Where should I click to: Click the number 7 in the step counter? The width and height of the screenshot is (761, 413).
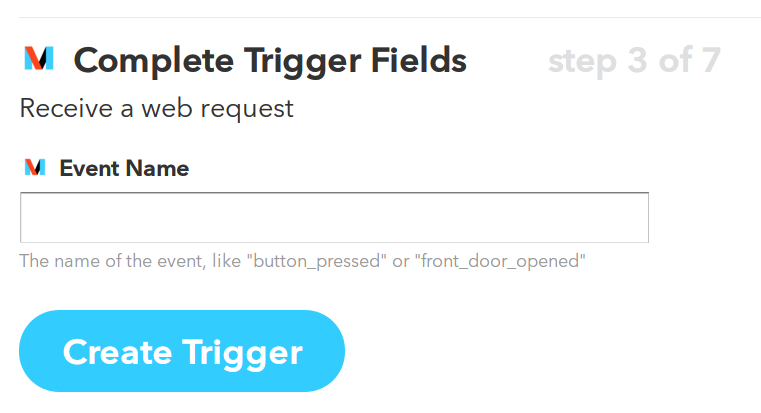(709, 61)
